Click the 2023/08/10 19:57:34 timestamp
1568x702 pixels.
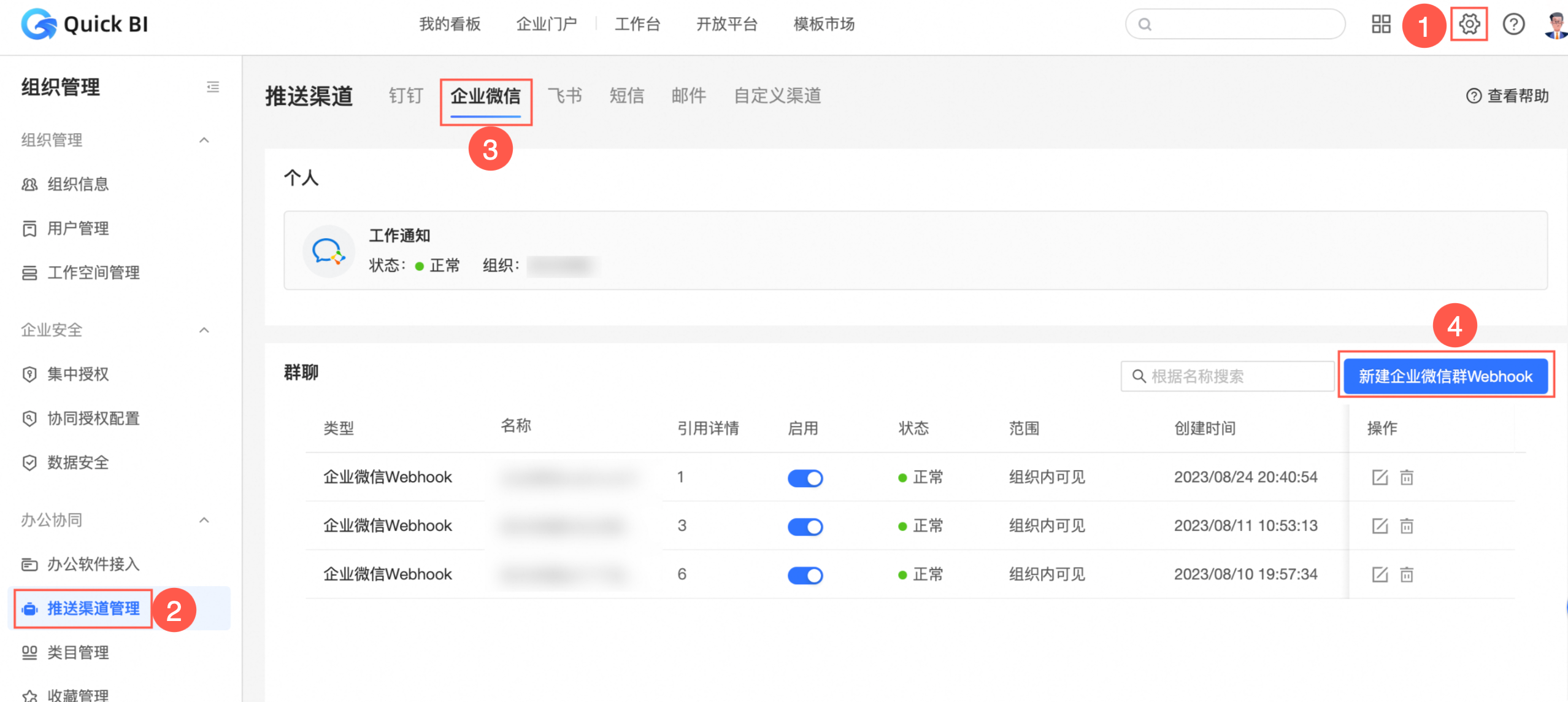pos(1245,574)
